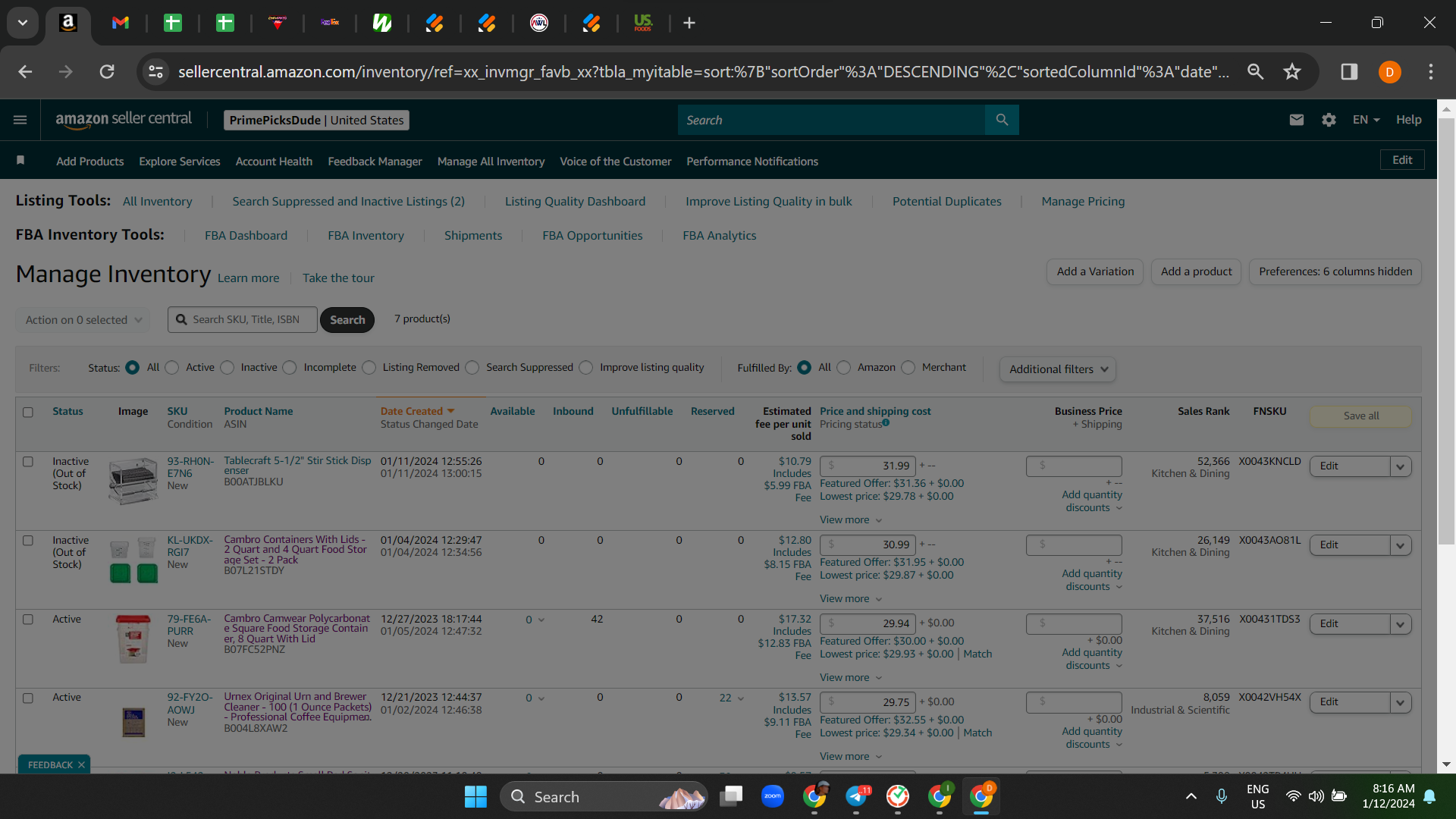Check the Urnex Urn and Brewer Cleaner row
The width and height of the screenshot is (1456, 819).
click(x=28, y=698)
